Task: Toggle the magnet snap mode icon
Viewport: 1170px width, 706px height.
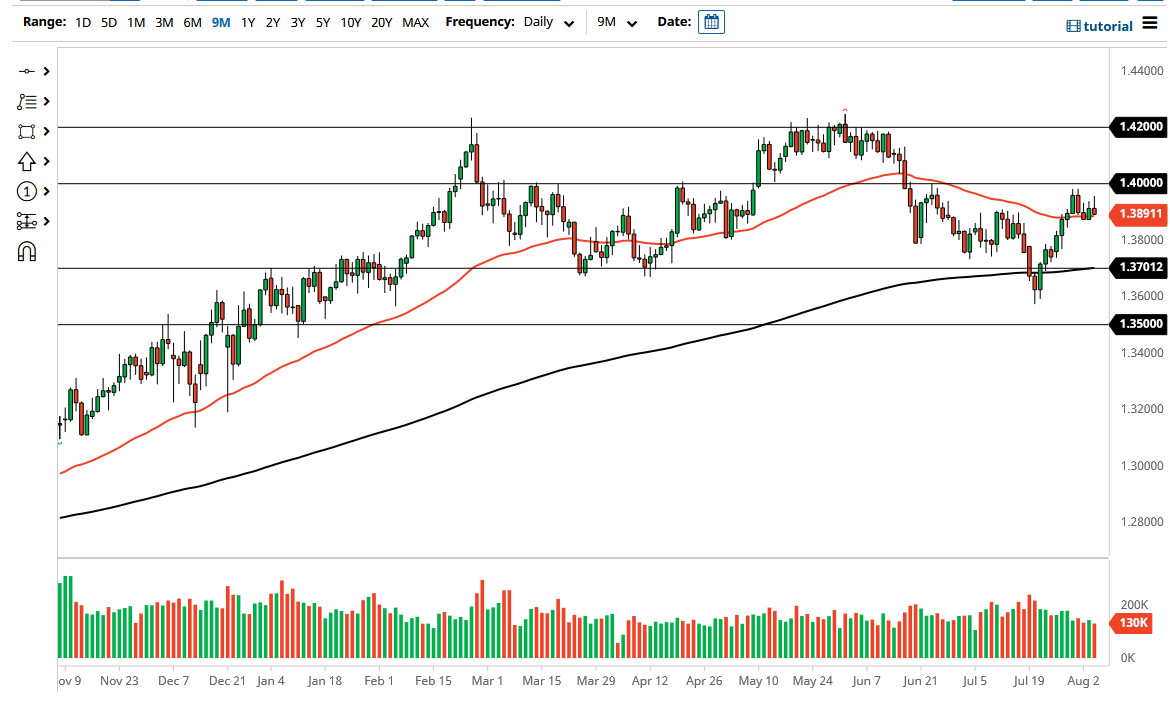Action: (26, 252)
